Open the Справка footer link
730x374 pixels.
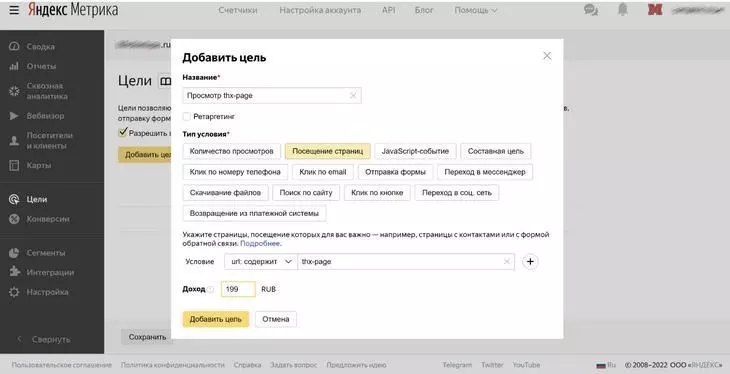247,365
